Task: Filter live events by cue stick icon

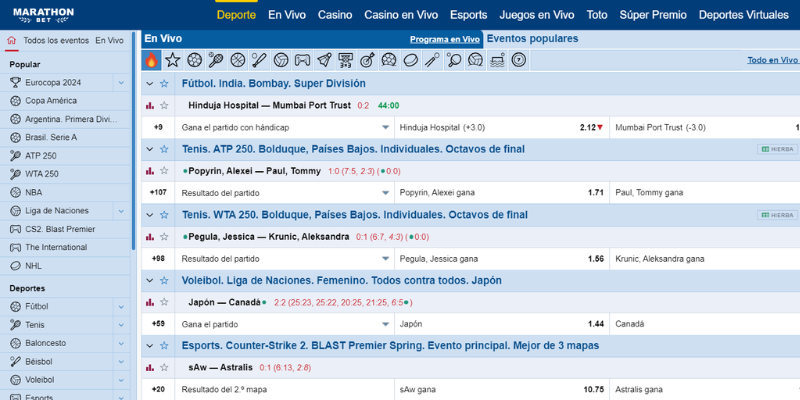Action: point(433,60)
